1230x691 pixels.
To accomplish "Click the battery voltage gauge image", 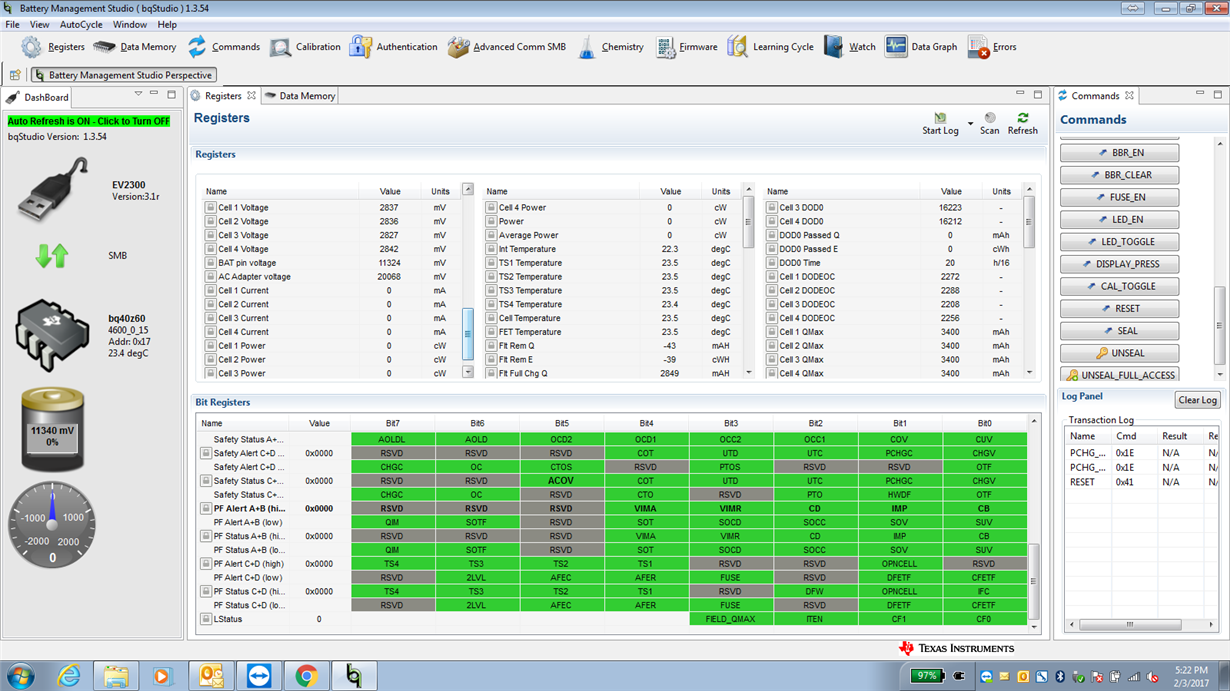I will click(x=52, y=430).
